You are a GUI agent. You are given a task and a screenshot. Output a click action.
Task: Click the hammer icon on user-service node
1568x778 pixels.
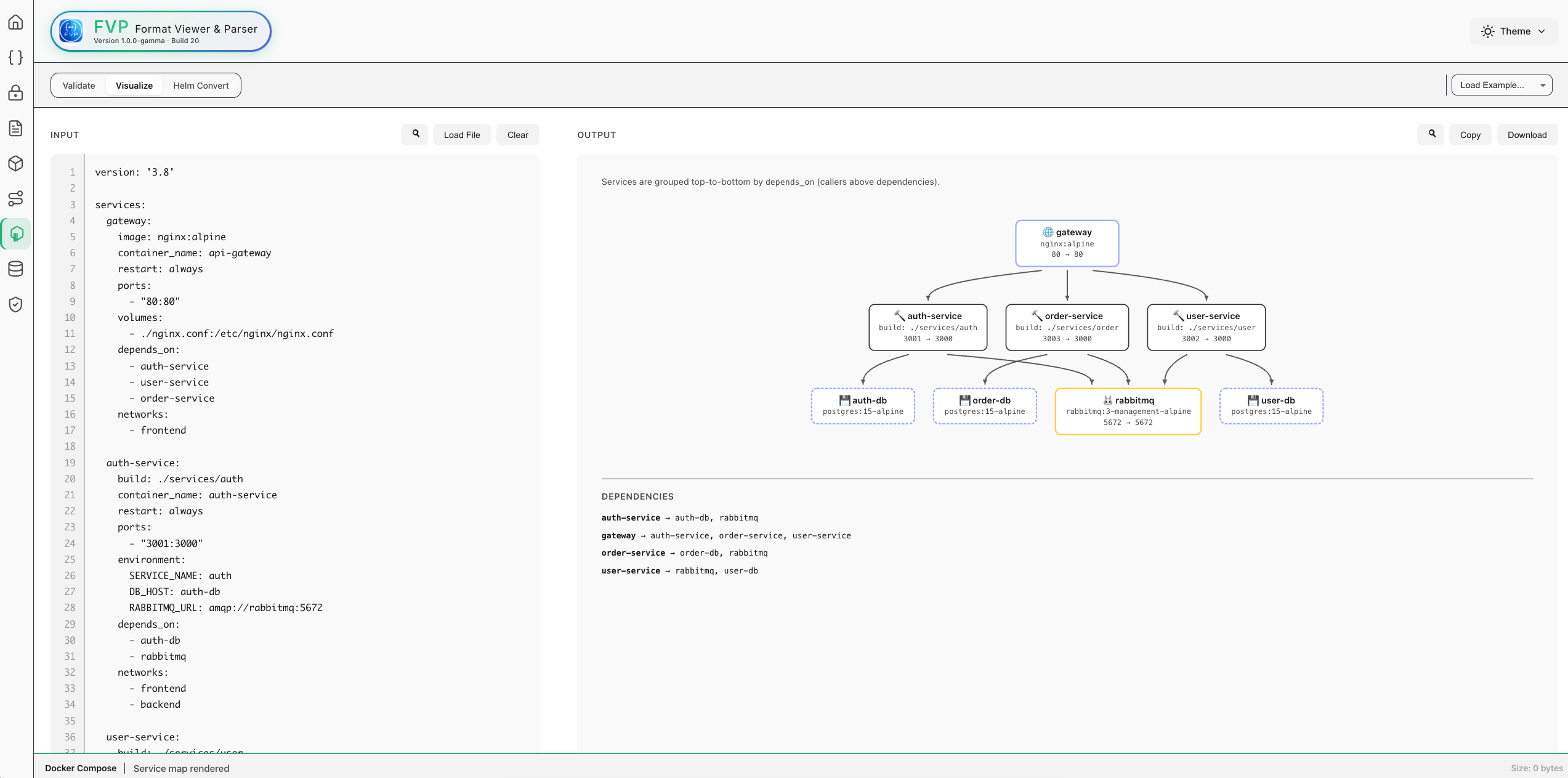tap(1179, 316)
